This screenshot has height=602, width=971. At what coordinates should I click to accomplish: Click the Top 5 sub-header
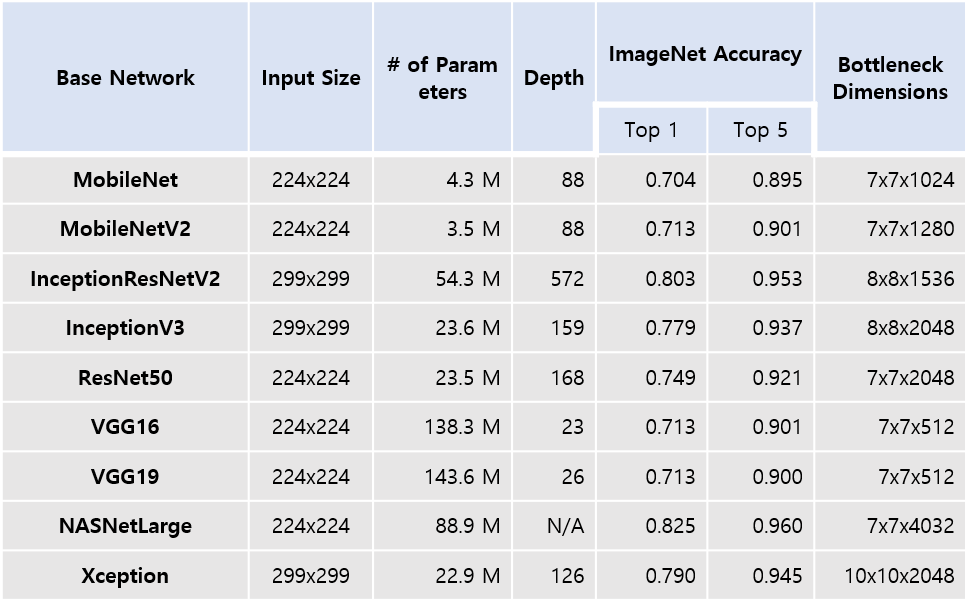pyautogui.click(x=760, y=130)
